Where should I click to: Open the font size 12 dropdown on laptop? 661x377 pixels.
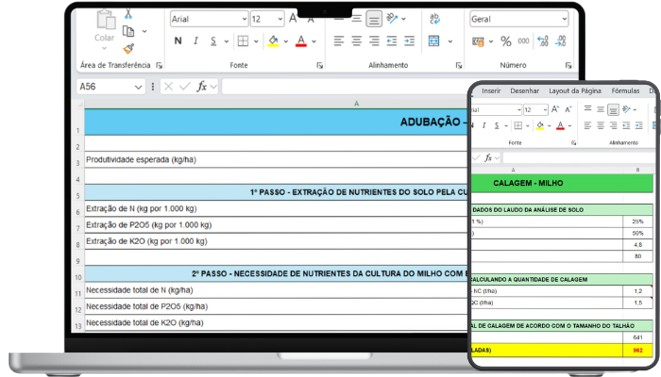pos(280,19)
